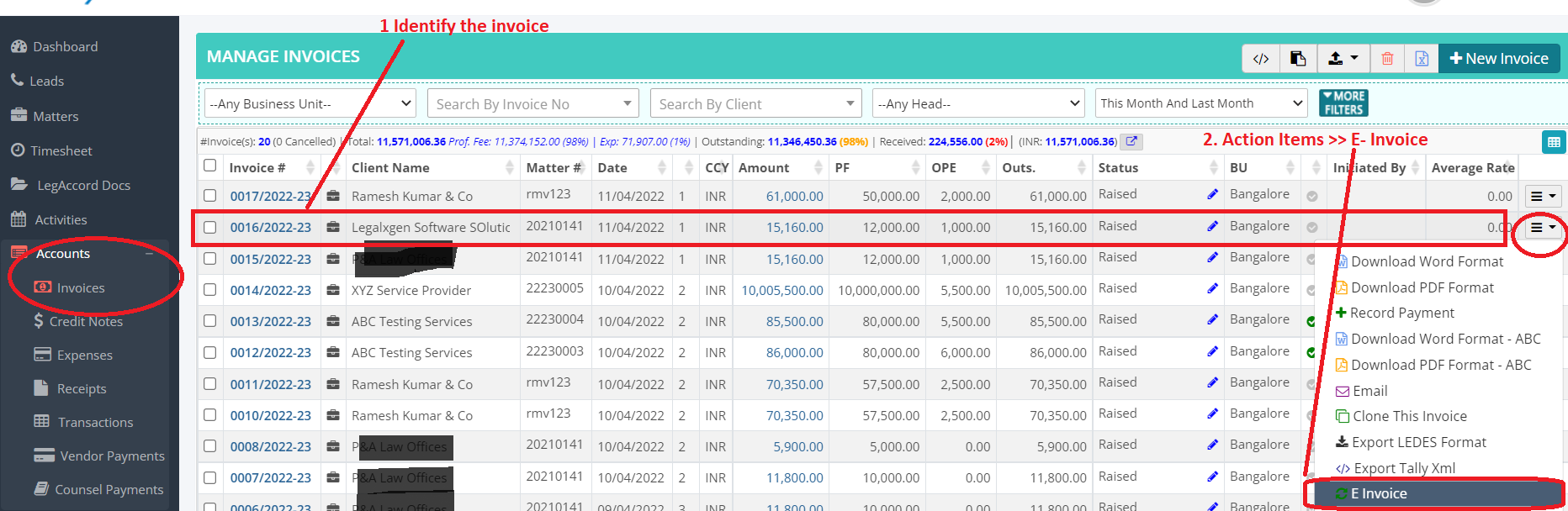Toggle the select-all checkbox in table header
Screen dimensions: 1568x511
pos(210,166)
